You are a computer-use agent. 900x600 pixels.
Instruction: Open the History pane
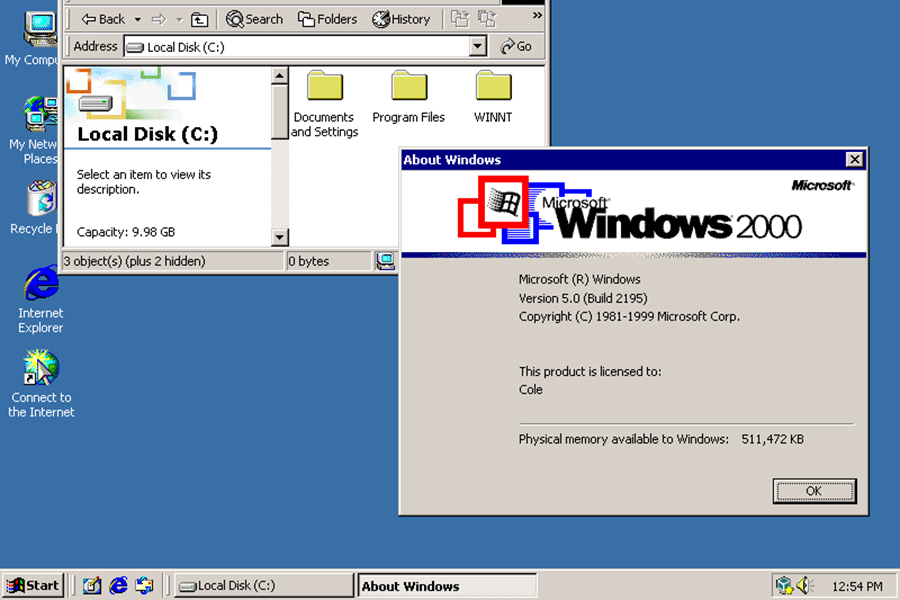[400, 18]
